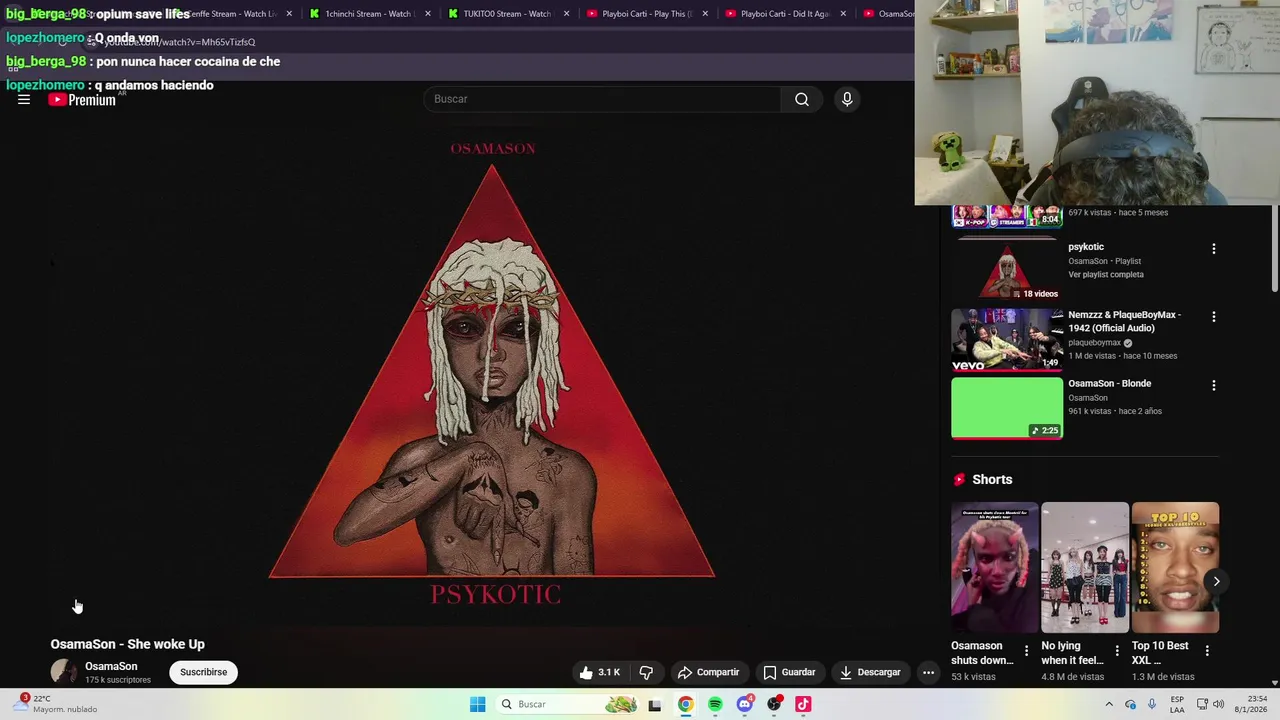Switch to TUKITO0 Stream browser tab
The image size is (1280, 720).
[x=505, y=14]
